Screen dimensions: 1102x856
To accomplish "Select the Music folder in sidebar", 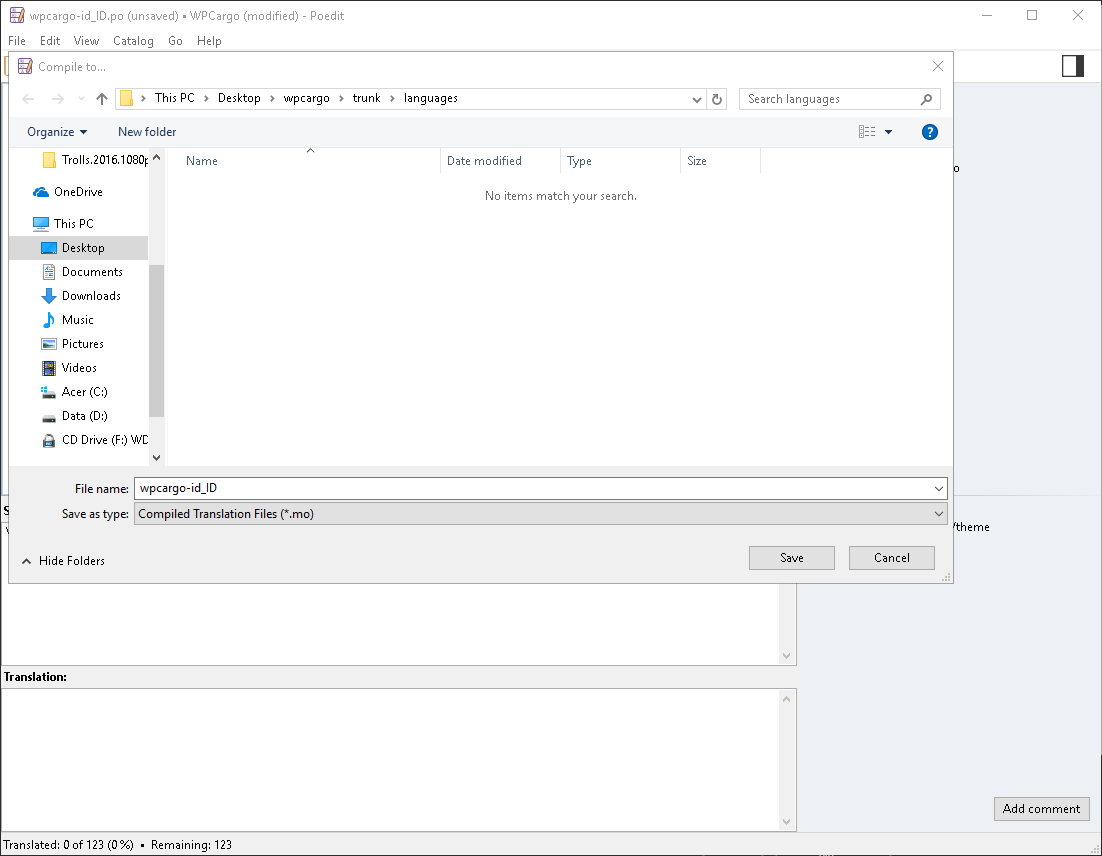I will click(x=77, y=320).
